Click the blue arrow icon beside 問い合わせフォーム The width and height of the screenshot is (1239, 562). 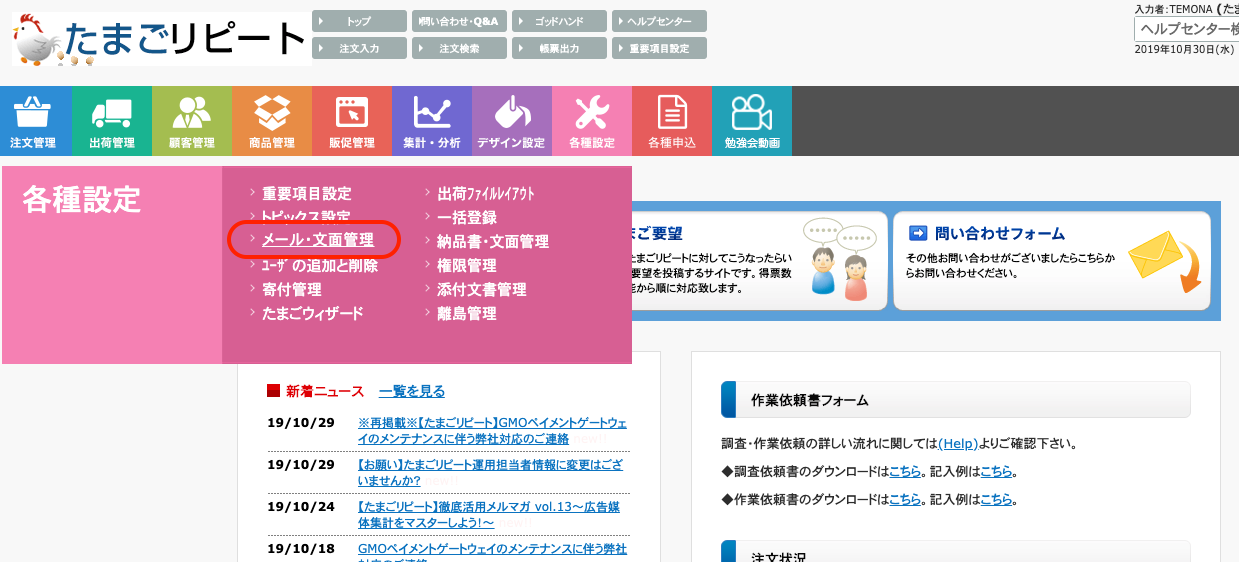click(918, 234)
